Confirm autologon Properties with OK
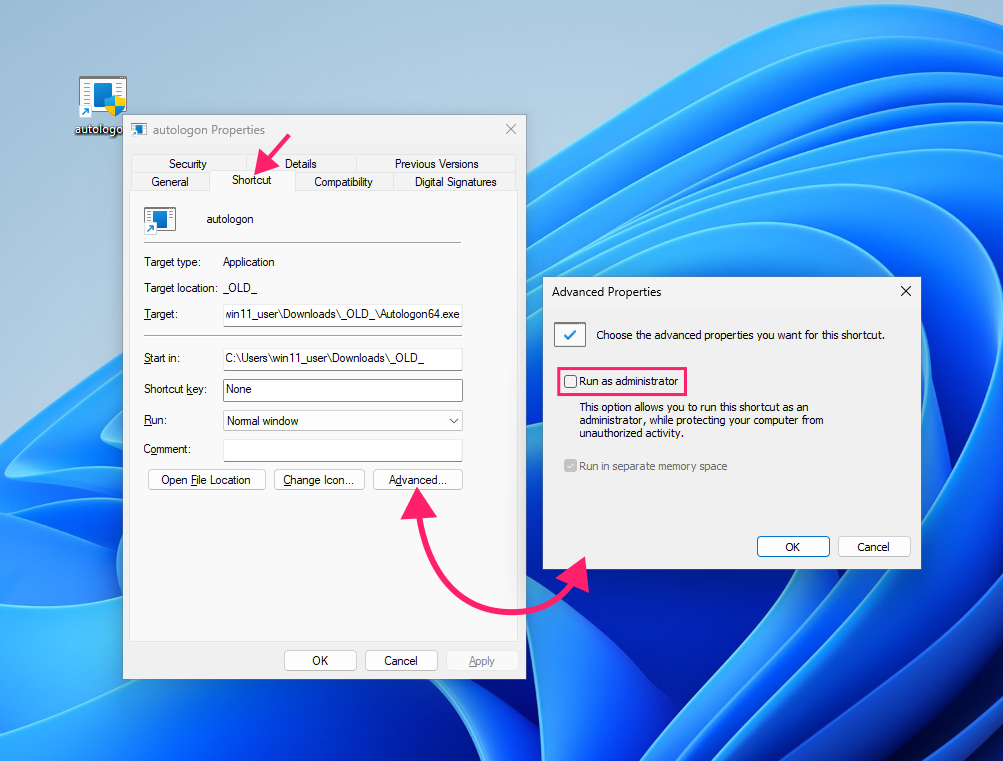 click(x=320, y=661)
